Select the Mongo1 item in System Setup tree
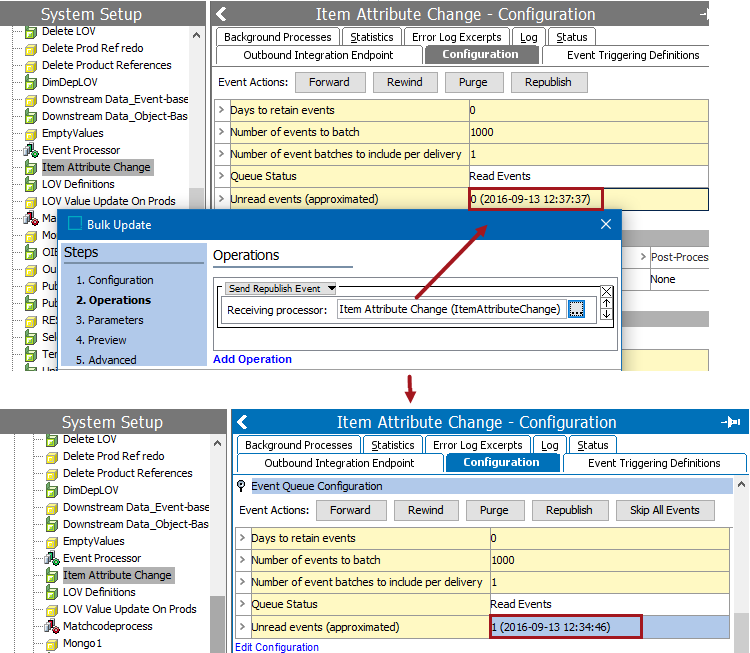The image size is (750, 653). point(82,645)
